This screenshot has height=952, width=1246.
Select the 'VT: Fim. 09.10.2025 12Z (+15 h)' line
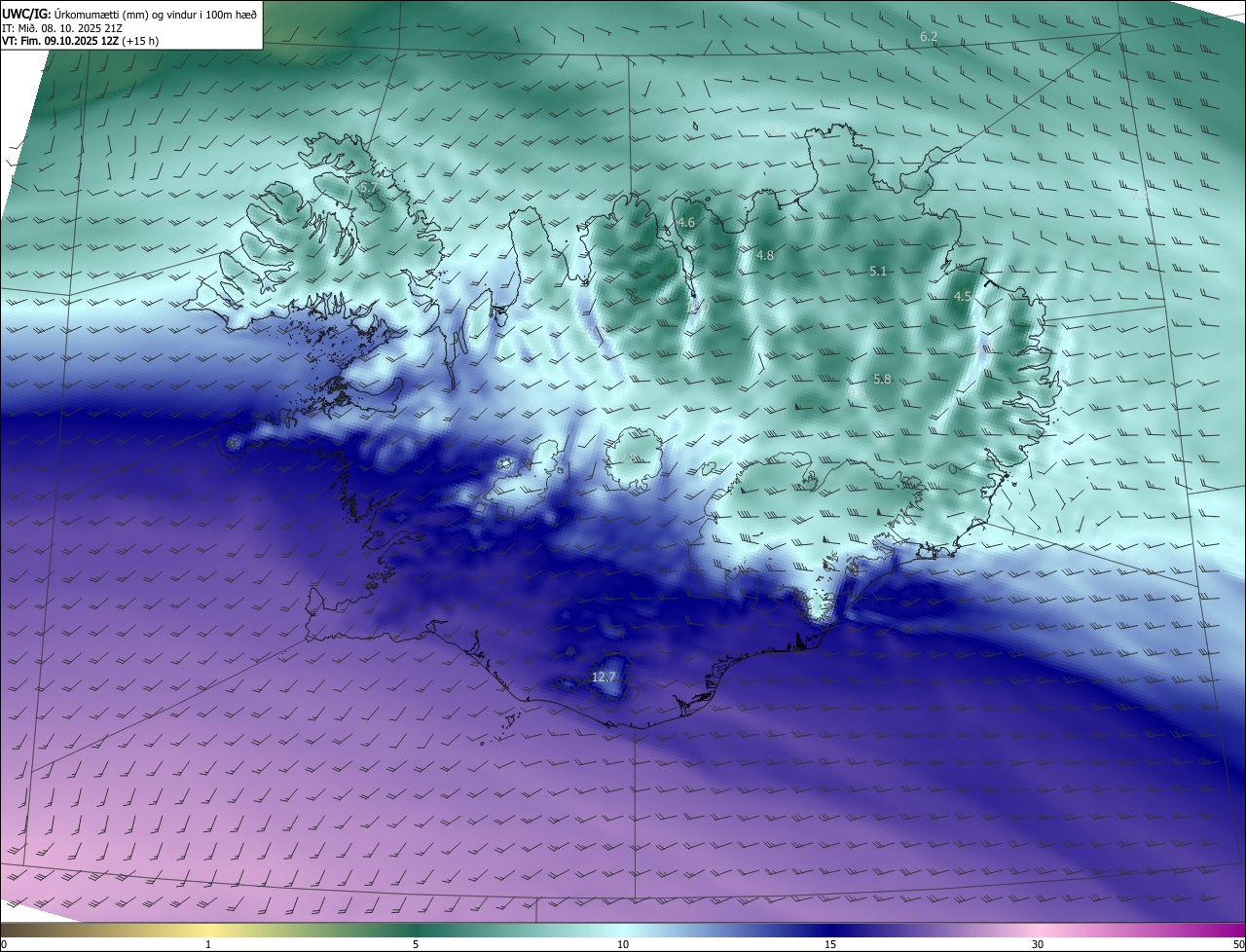(81, 41)
